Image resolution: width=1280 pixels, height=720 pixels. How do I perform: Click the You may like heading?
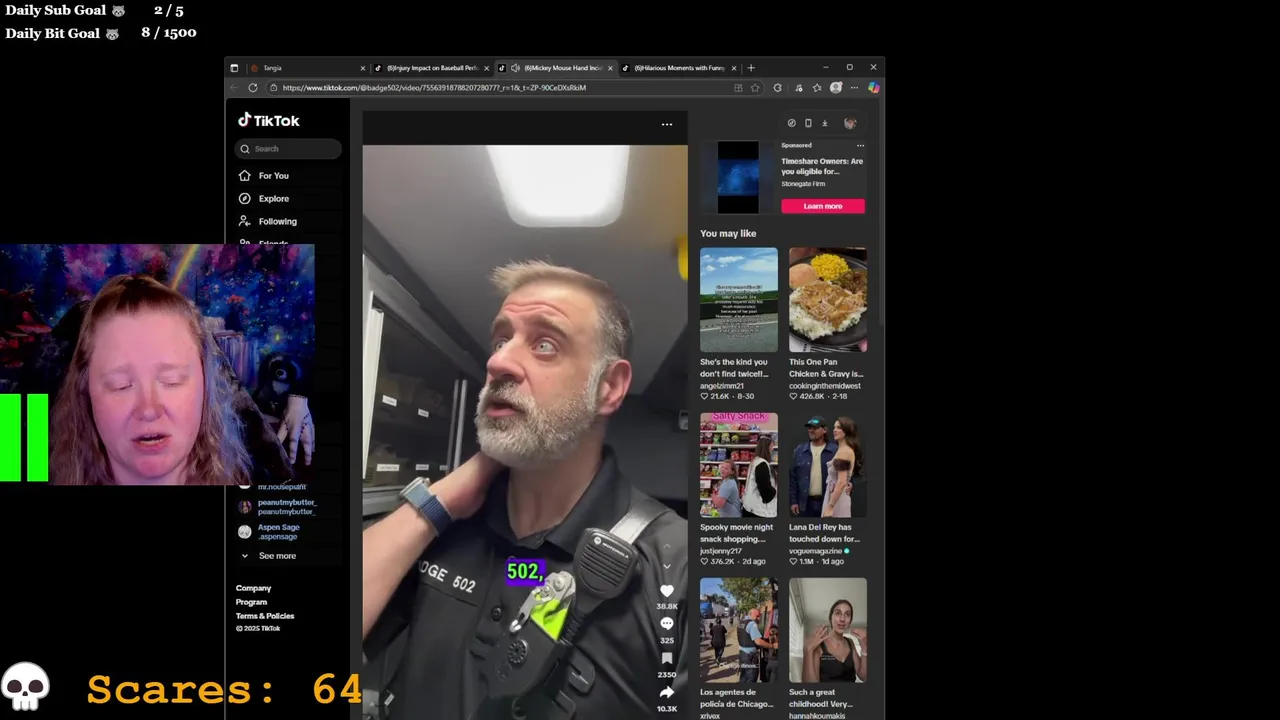728,234
